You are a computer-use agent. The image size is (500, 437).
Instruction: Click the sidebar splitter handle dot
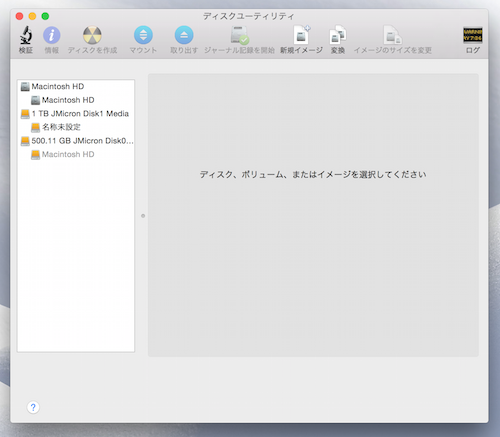tap(143, 216)
